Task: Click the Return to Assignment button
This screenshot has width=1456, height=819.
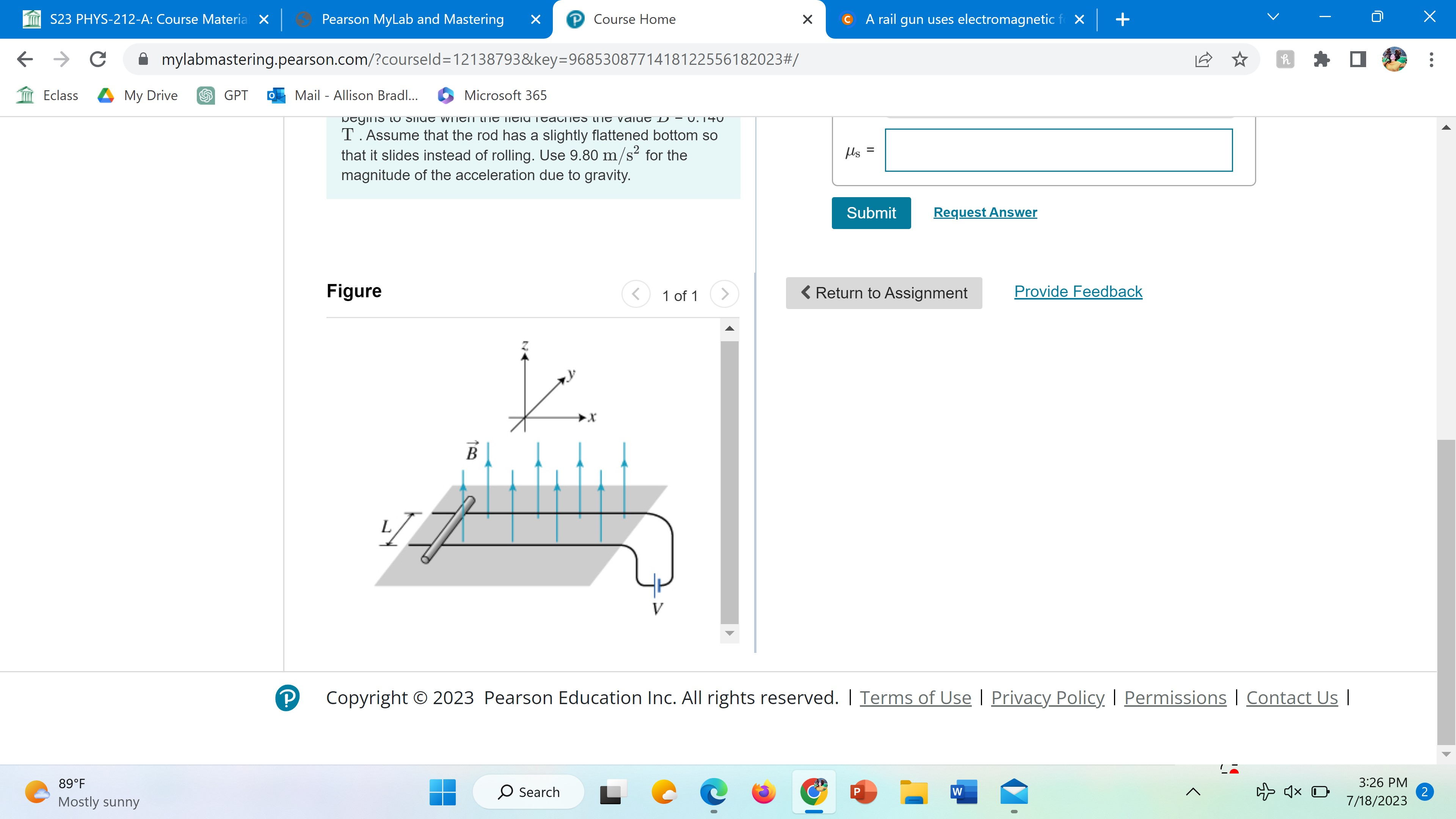Action: tap(883, 293)
